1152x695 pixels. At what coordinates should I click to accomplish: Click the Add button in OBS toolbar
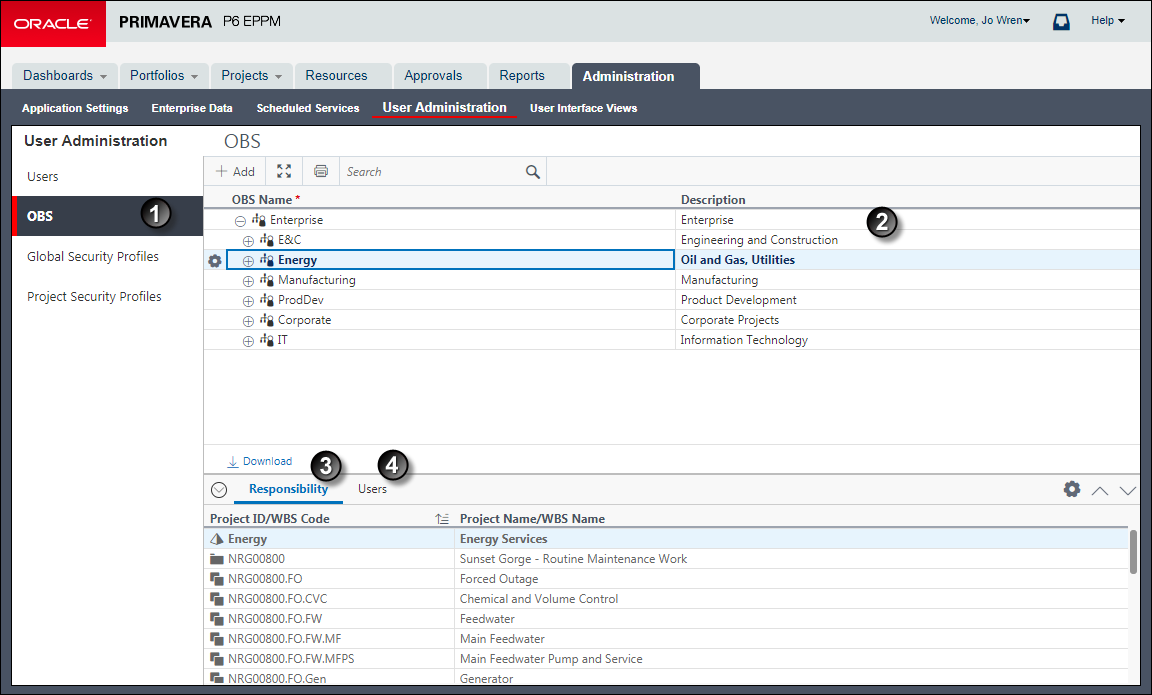coord(235,171)
